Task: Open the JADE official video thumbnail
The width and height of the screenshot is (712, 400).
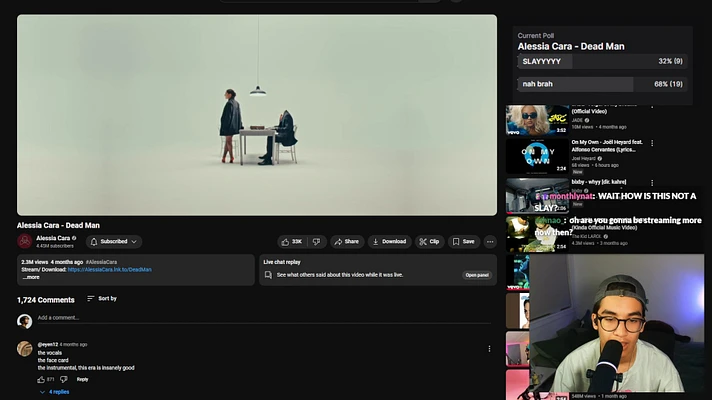Action: click(537, 120)
